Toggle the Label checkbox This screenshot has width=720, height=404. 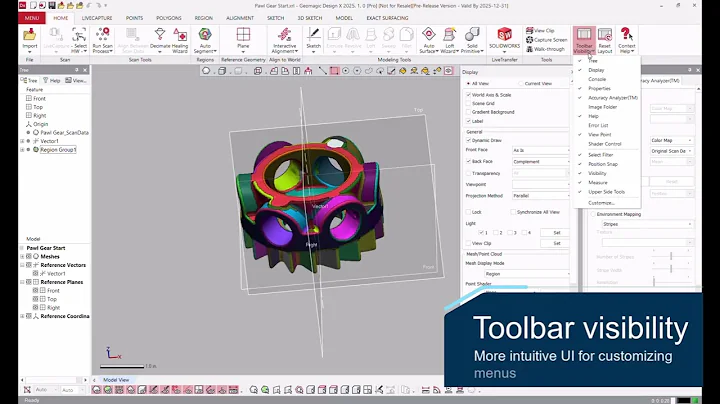click(468, 121)
